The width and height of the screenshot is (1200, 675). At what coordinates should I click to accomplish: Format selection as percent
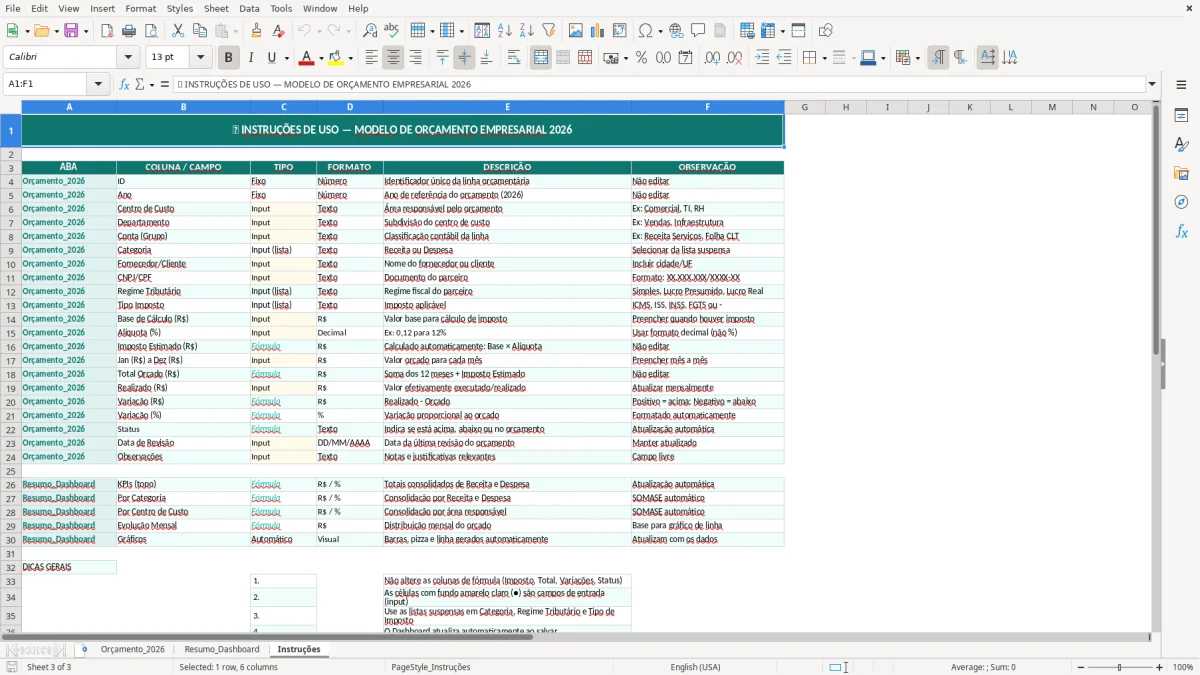click(641, 57)
